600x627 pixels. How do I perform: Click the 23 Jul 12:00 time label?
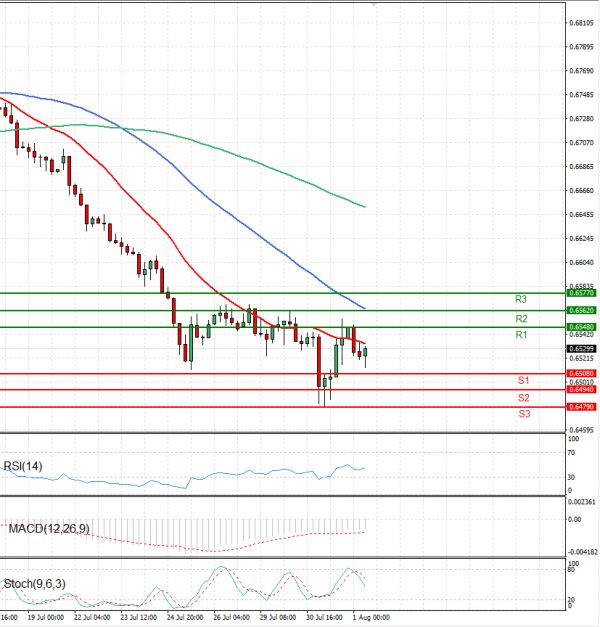coord(138,617)
